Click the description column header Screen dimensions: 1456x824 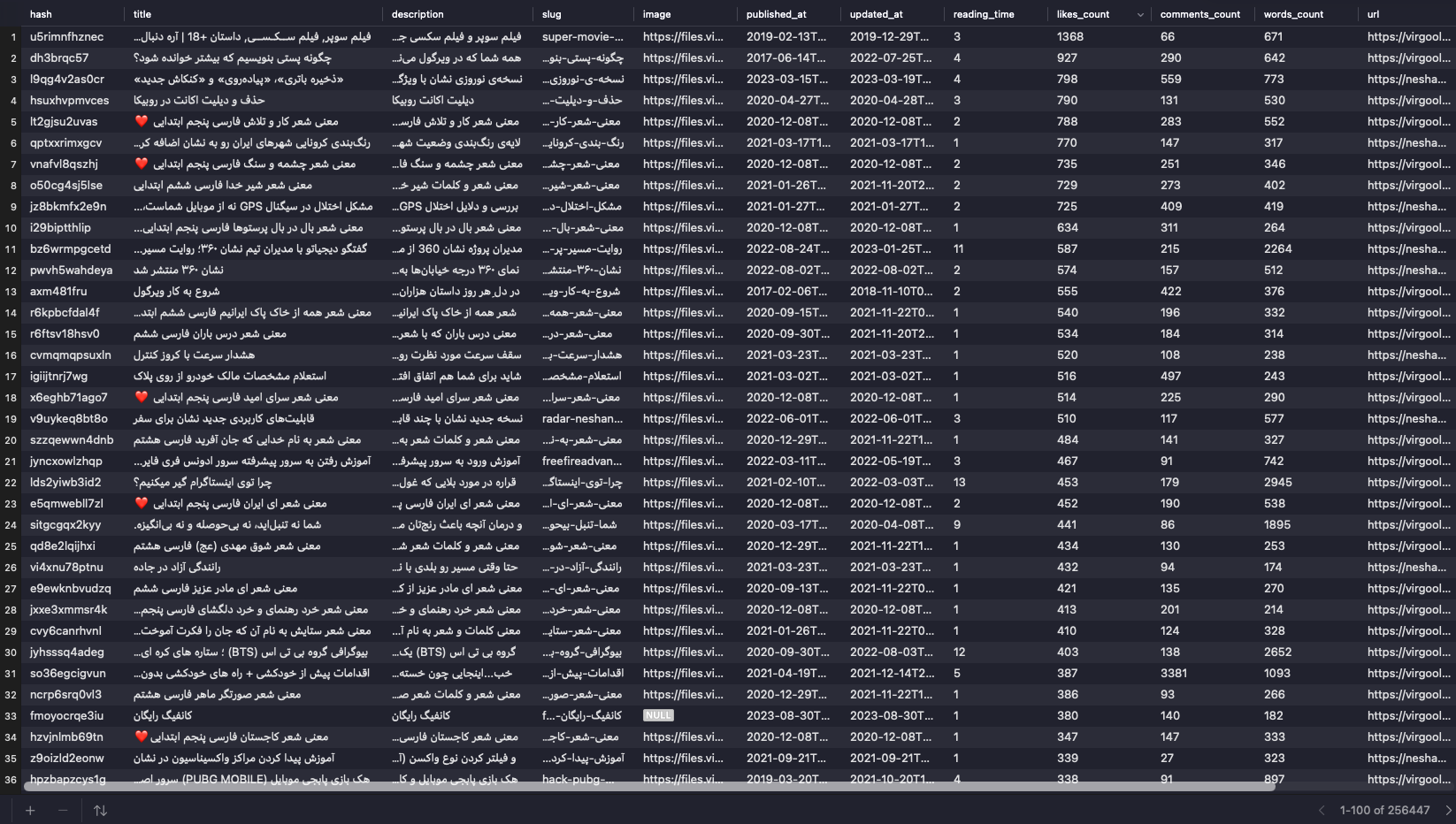click(418, 14)
